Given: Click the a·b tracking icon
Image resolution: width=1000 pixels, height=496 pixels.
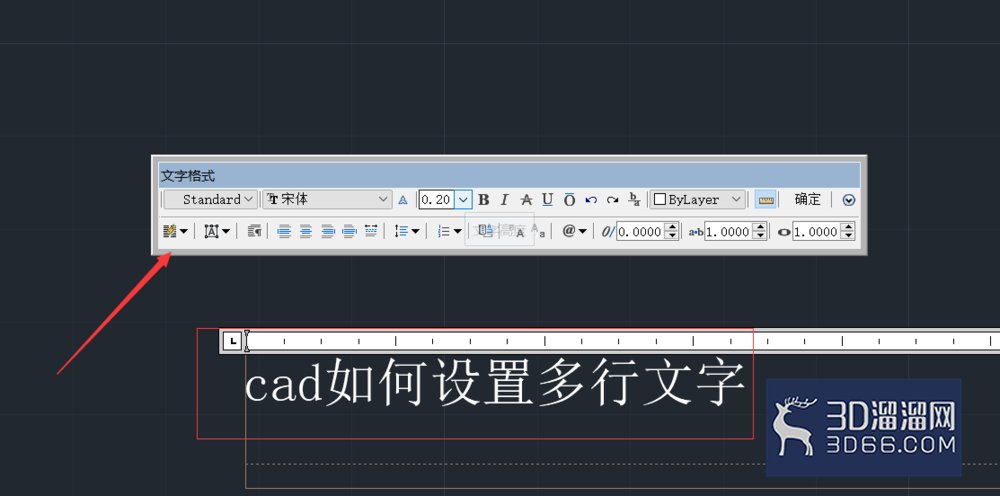Looking at the screenshot, I should (x=696, y=232).
